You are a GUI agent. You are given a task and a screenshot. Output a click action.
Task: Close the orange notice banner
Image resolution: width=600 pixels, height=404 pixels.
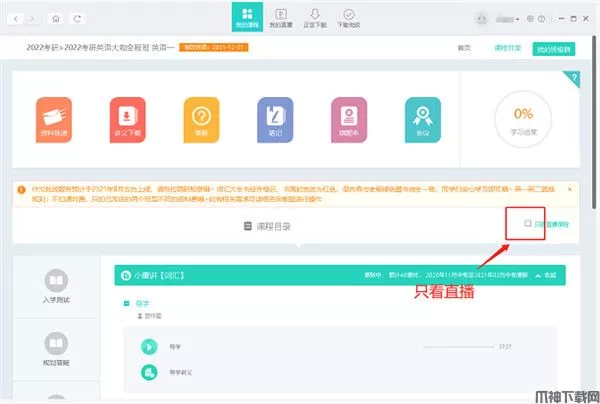point(569,189)
